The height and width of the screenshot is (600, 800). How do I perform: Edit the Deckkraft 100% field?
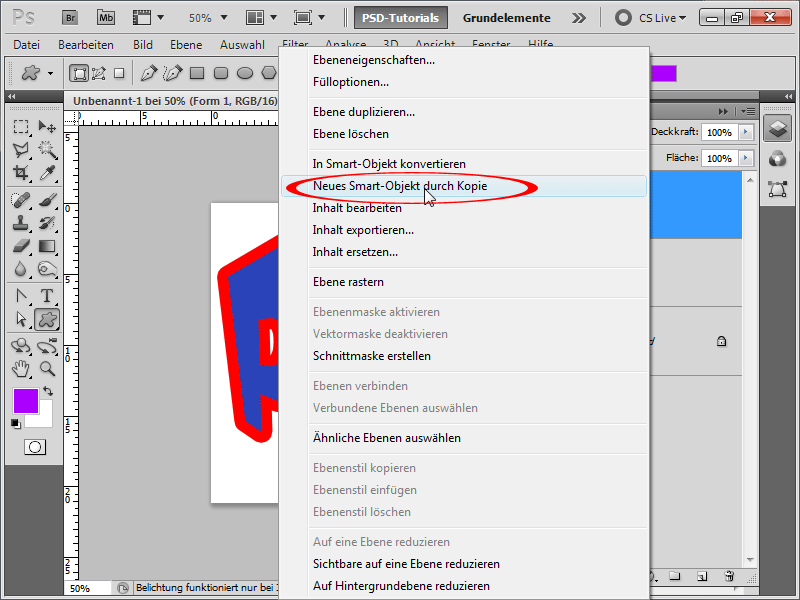point(719,132)
